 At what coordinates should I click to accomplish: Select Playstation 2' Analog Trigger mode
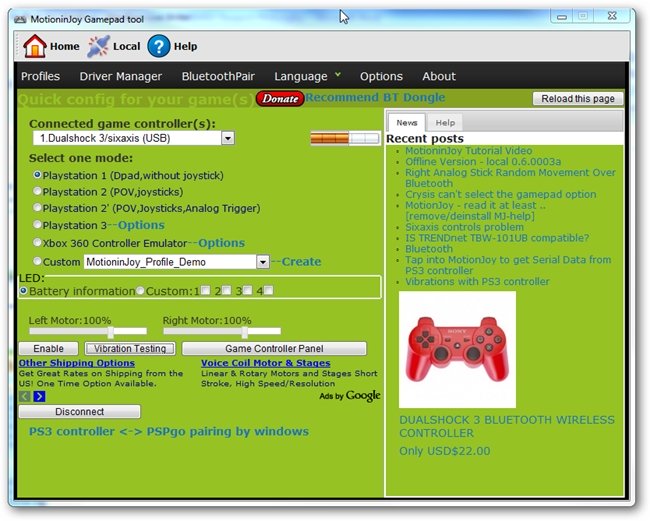coord(37,207)
